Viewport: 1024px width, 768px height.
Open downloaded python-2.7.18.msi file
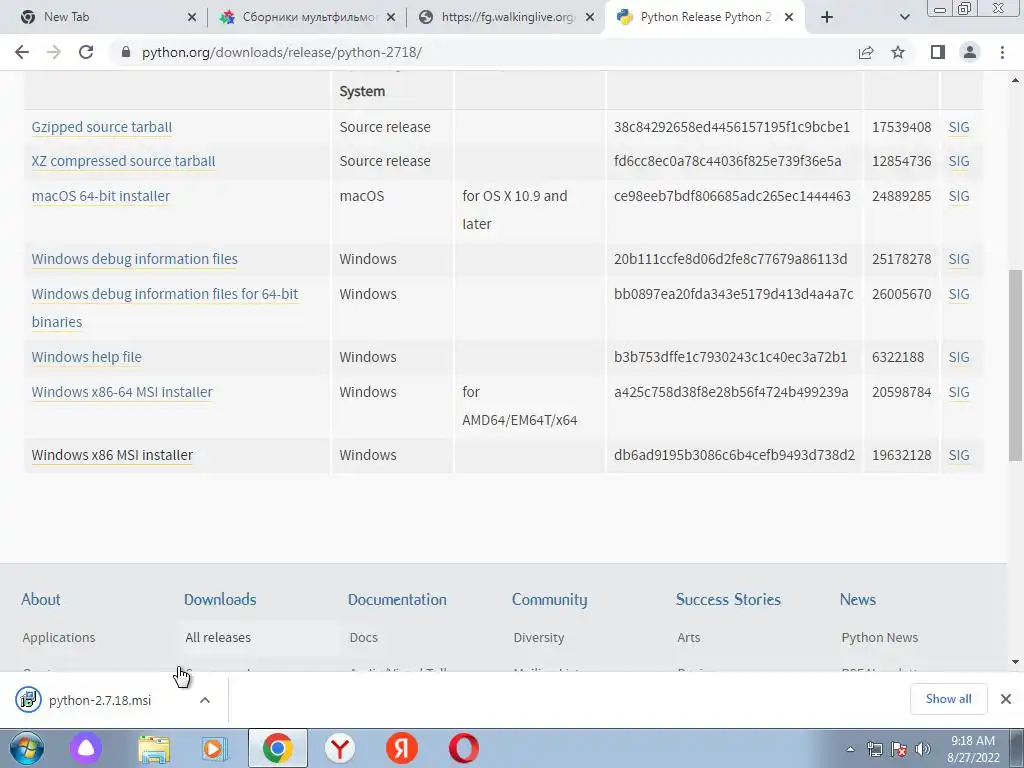pyautogui.click(x=99, y=700)
